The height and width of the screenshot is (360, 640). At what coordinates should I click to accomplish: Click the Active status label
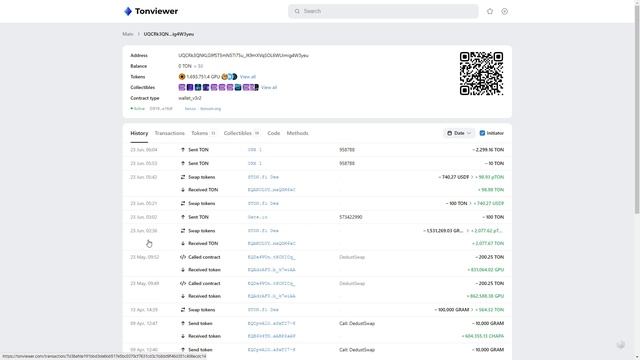click(x=138, y=109)
